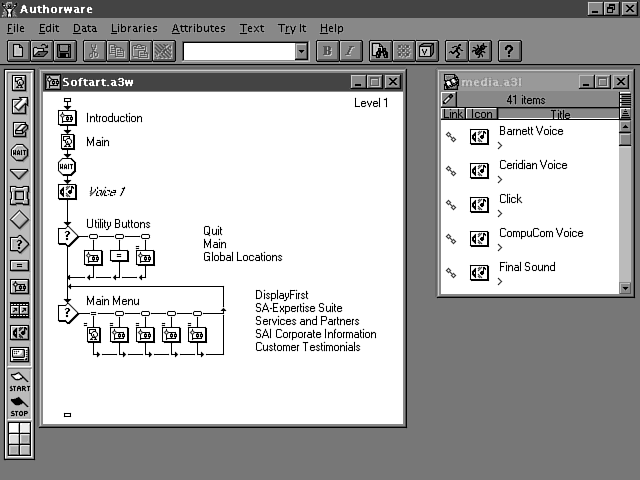Select the Video icon in the palette
This screenshot has height=480, width=640.
[x=19, y=354]
